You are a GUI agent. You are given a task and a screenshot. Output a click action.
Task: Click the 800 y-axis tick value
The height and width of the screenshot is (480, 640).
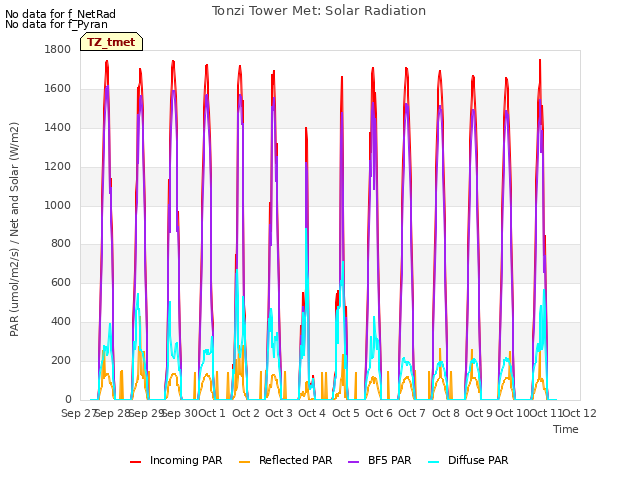[61, 244]
